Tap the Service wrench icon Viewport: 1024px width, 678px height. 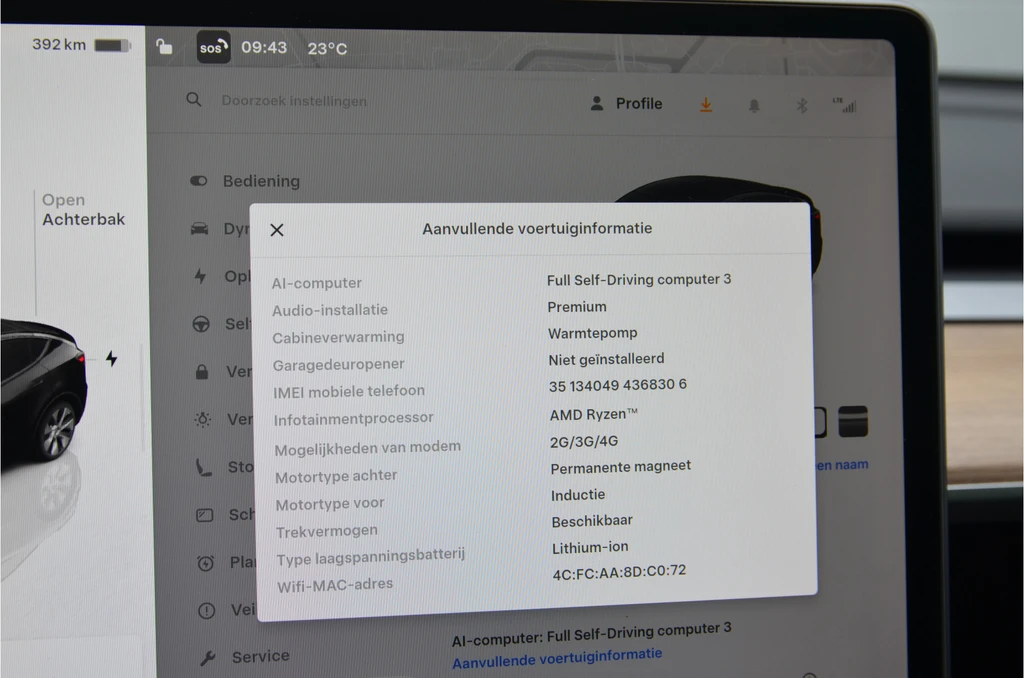click(208, 658)
